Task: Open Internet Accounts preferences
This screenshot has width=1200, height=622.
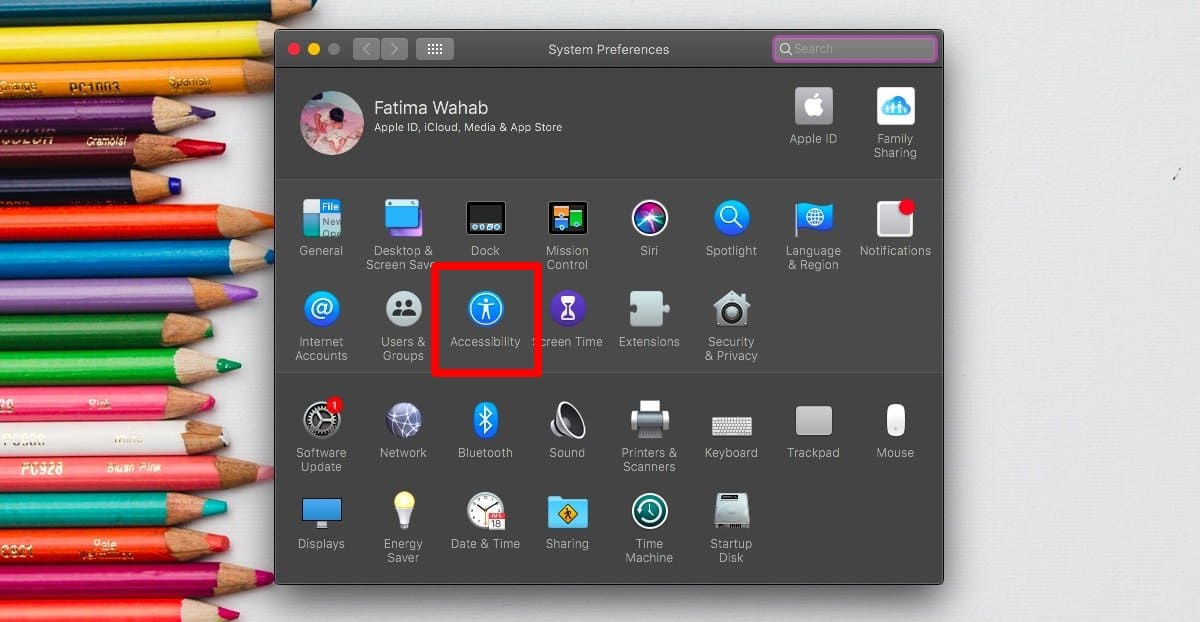Action: pos(321,312)
